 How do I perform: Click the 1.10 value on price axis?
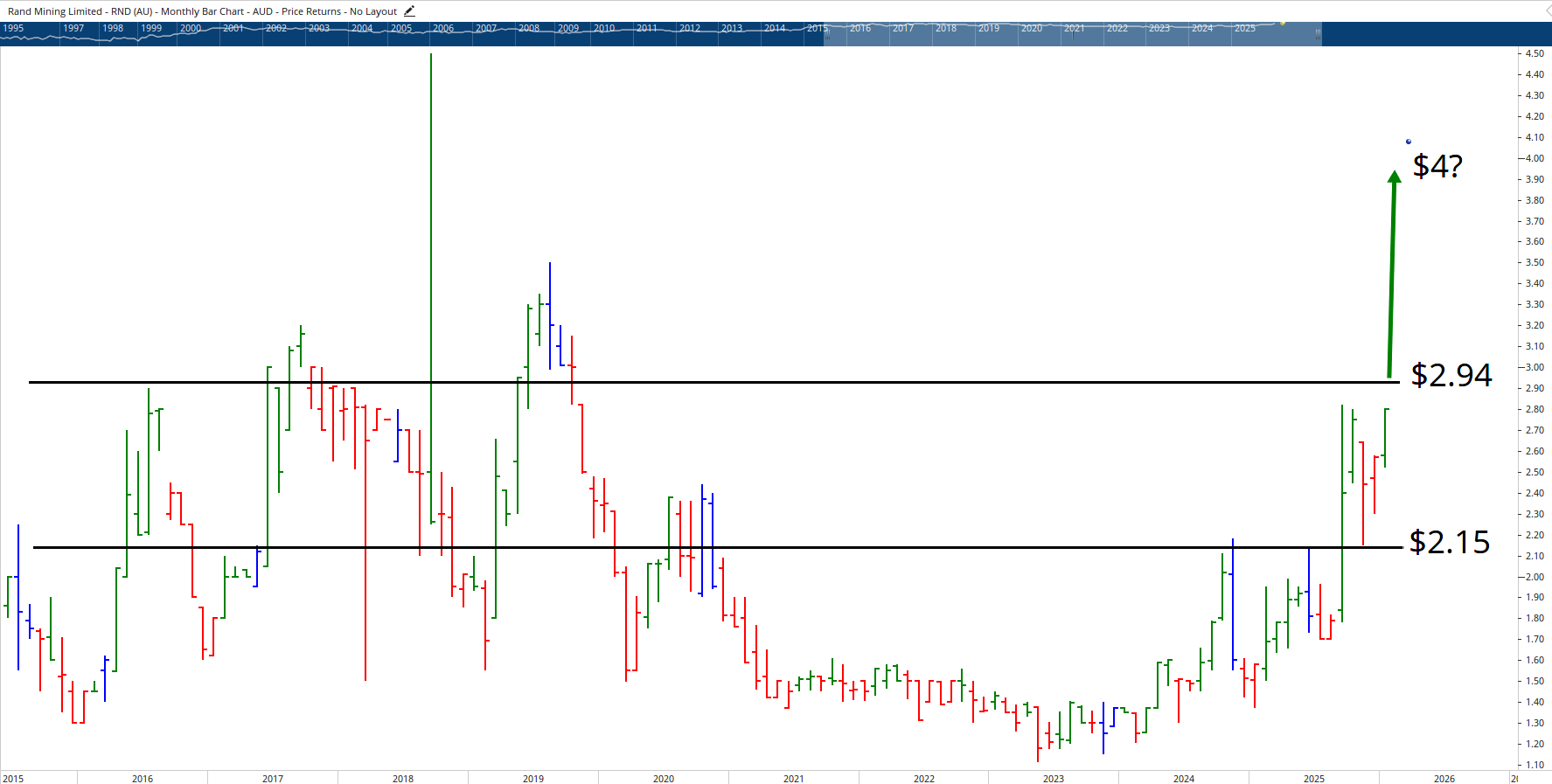pyautogui.click(x=1535, y=765)
